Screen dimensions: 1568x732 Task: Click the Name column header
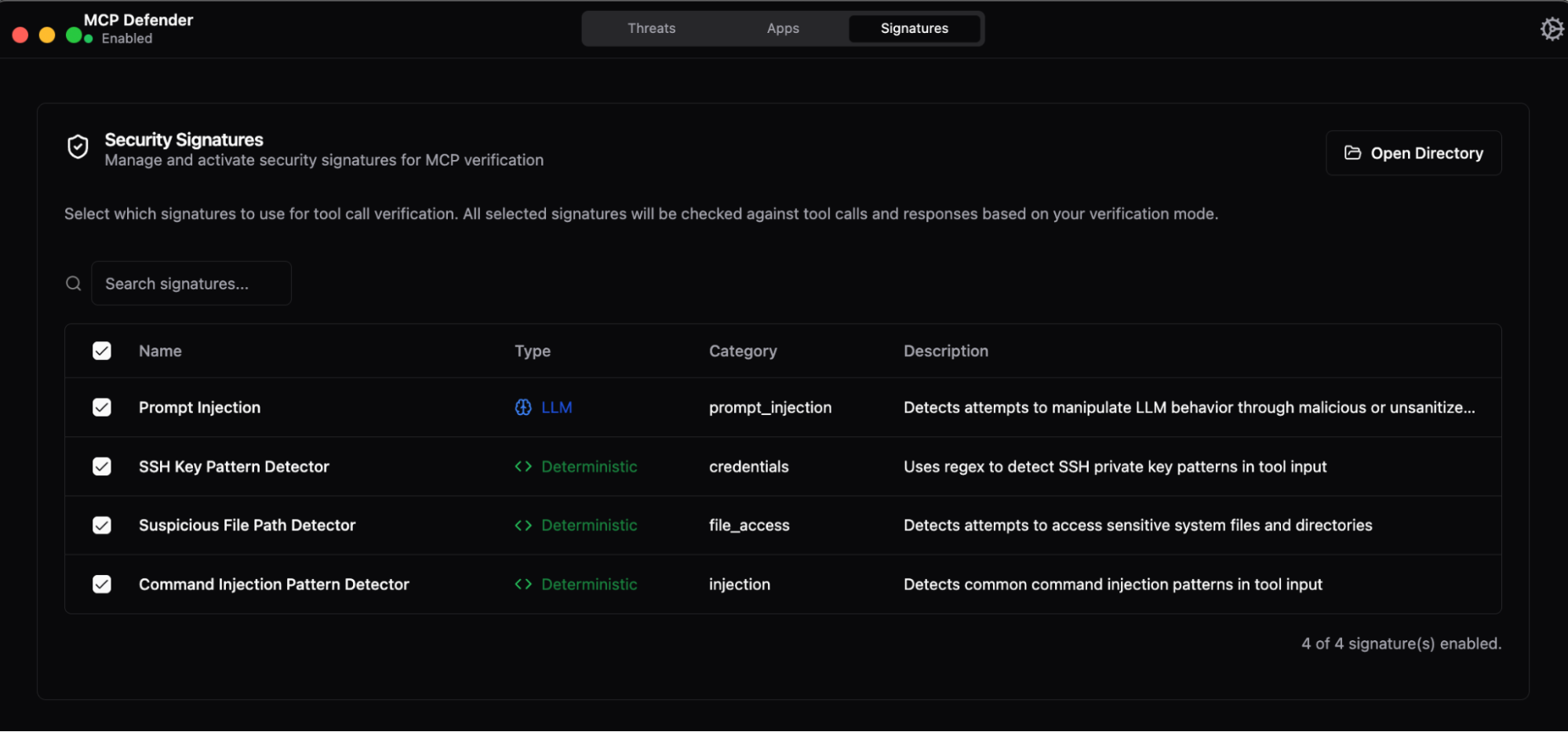coord(159,351)
